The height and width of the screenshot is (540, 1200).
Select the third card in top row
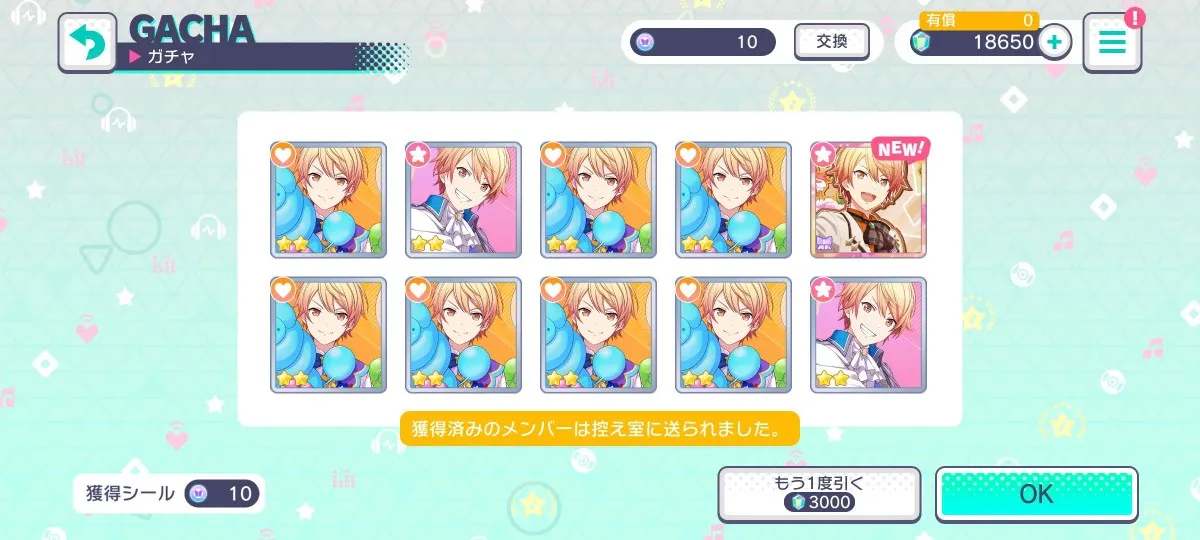598,200
